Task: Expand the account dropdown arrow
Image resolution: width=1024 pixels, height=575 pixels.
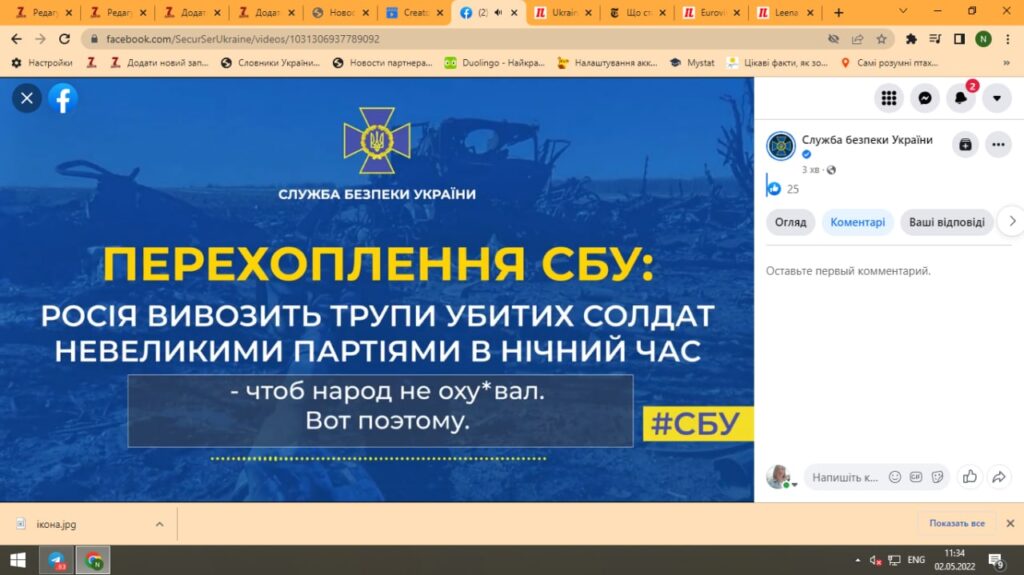Action: (997, 98)
